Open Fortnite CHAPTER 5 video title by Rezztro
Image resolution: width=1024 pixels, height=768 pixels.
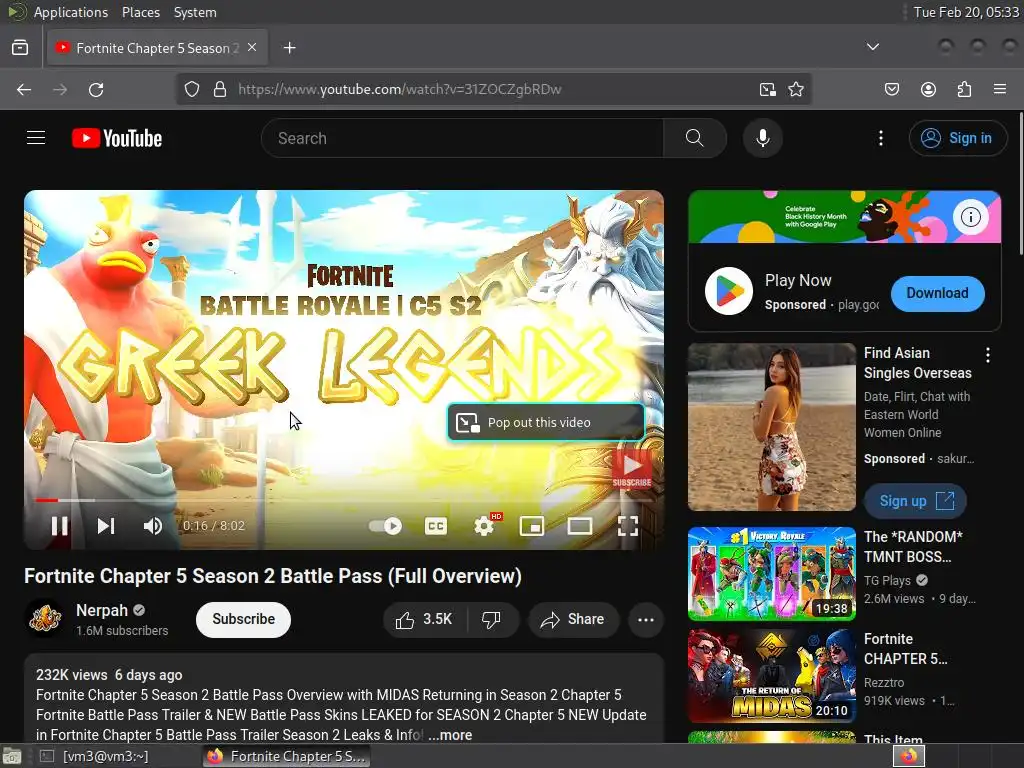pyautogui.click(x=905, y=648)
